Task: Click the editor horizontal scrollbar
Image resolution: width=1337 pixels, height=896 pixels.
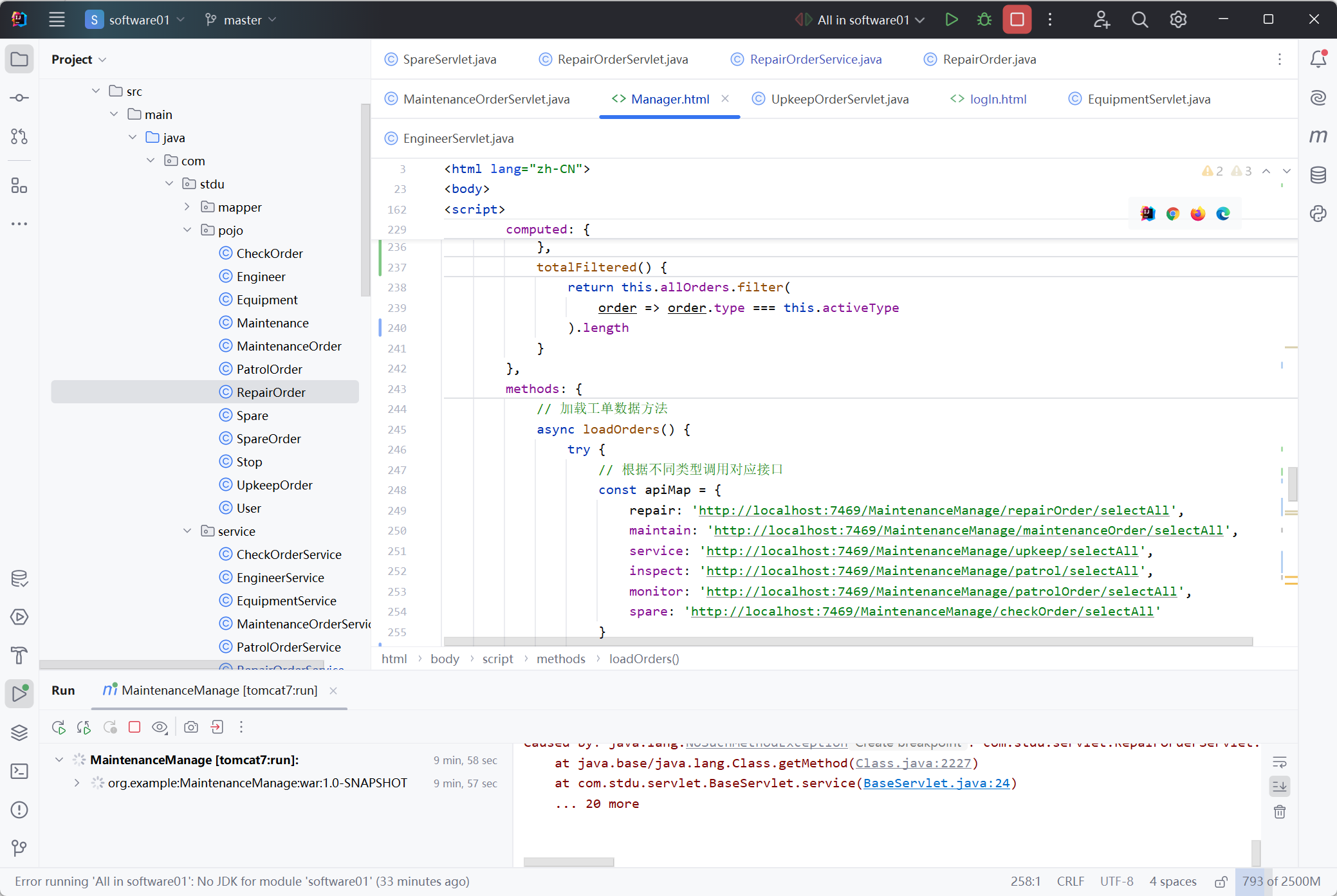Action: [847, 641]
